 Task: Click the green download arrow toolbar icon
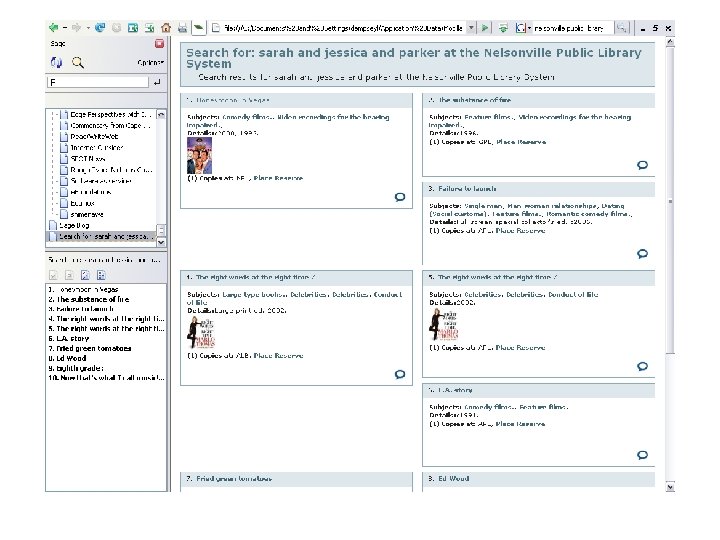click(x=503, y=28)
